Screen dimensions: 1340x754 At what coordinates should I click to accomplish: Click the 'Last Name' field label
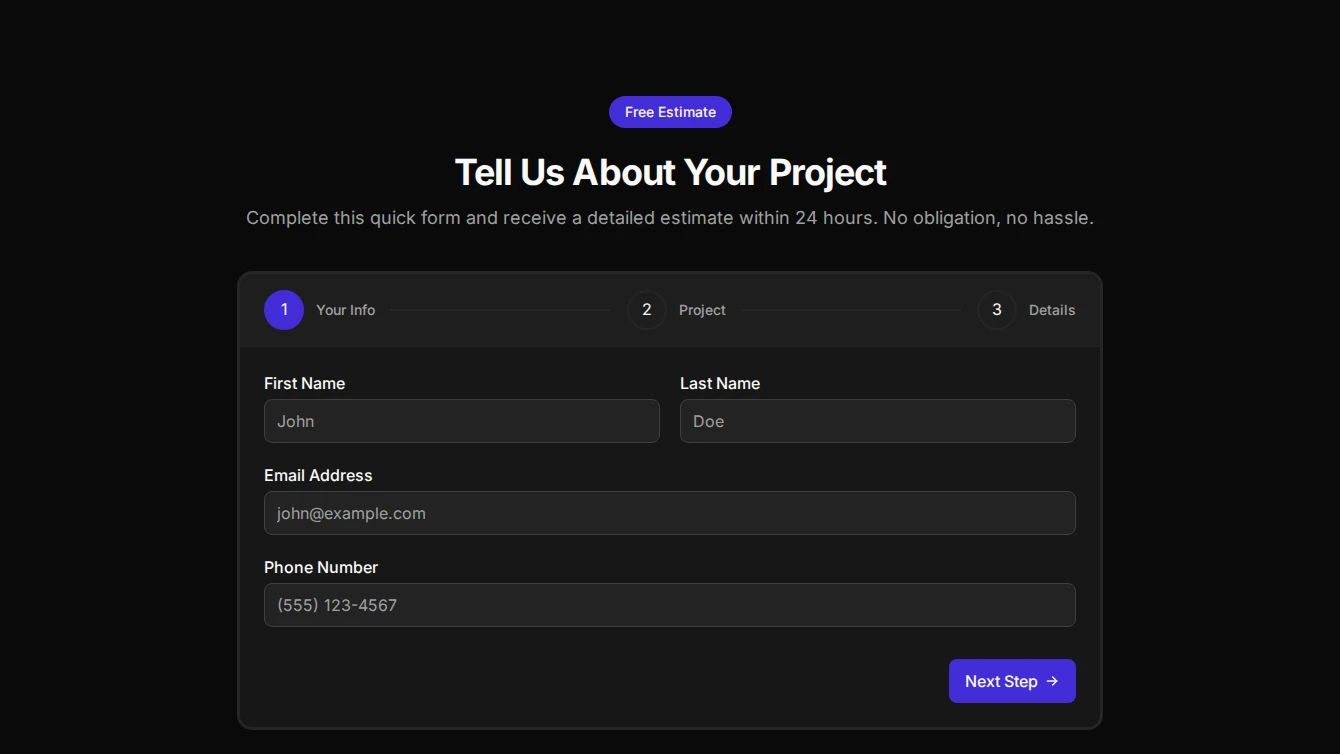click(720, 383)
